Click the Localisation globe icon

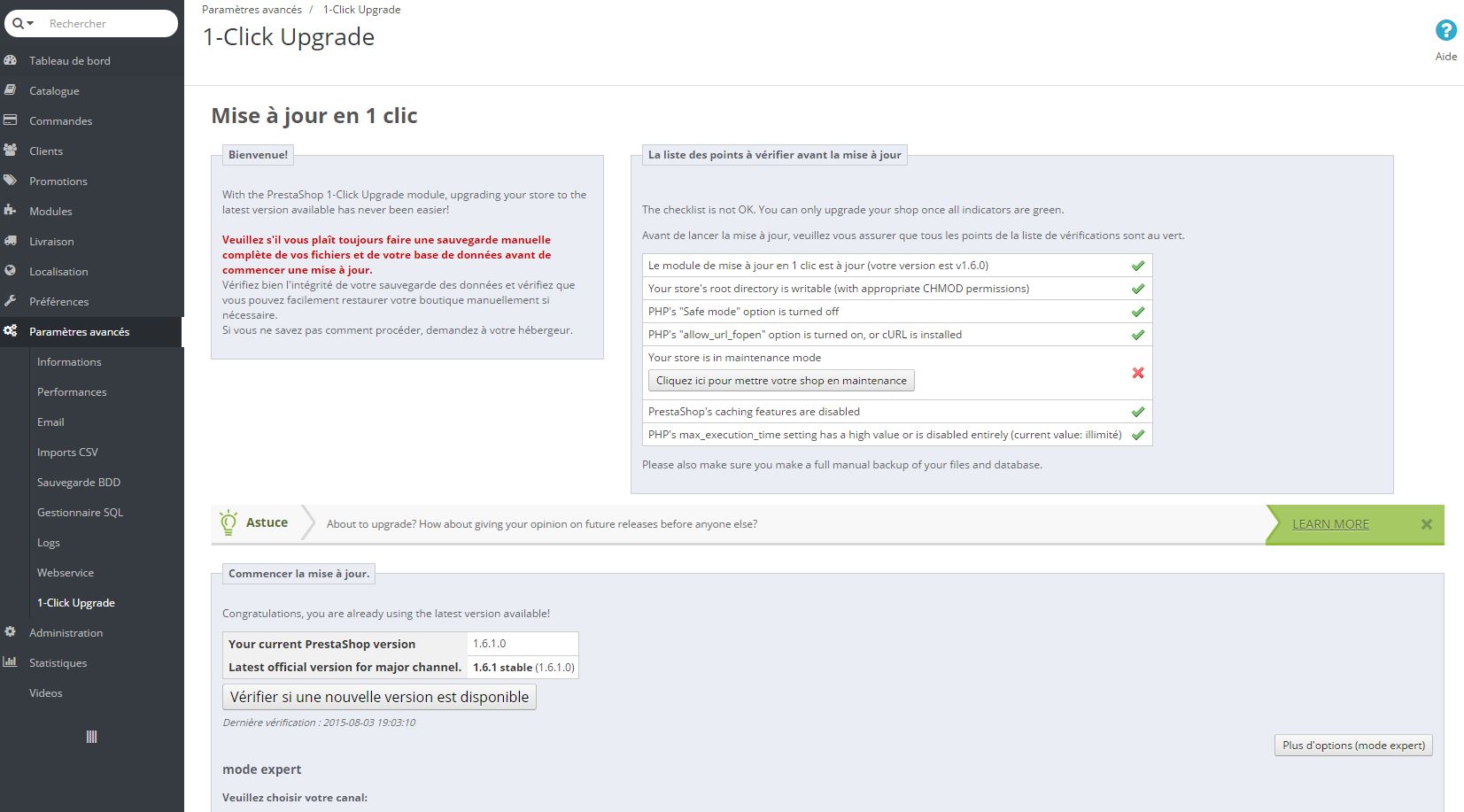pos(11,271)
